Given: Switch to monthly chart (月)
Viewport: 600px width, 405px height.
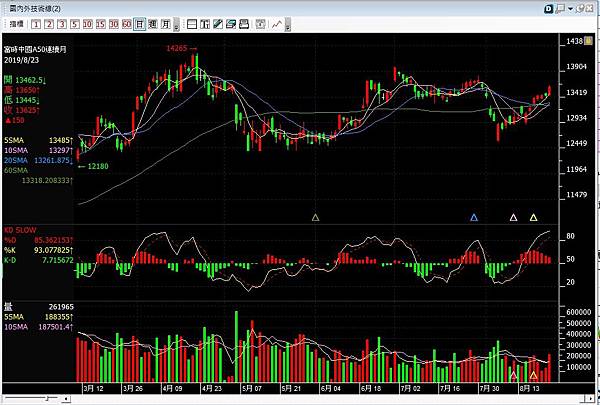Looking at the screenshot, I should [165, 24].
